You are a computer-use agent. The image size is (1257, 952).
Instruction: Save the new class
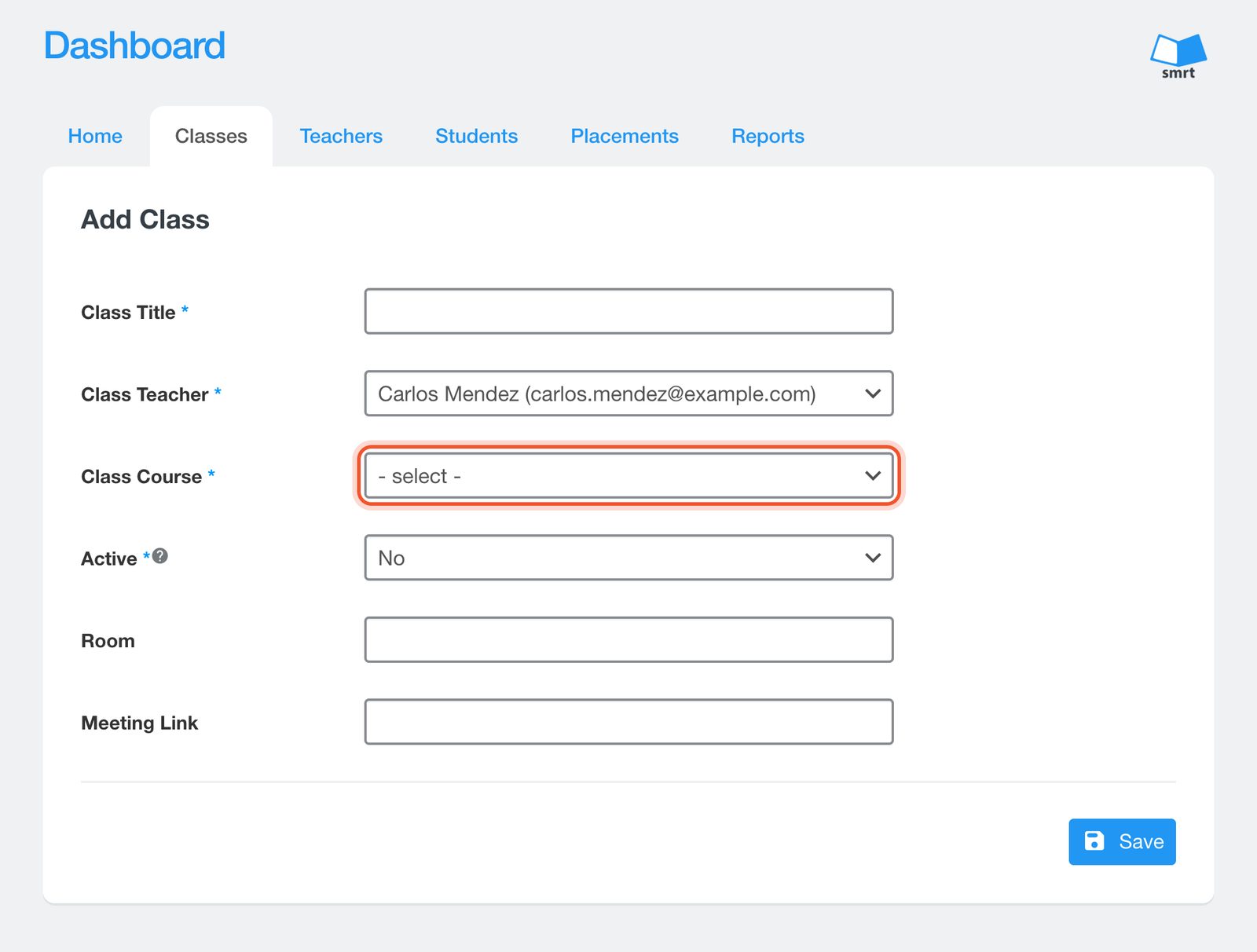pyautogui.click(x=1122, y=842)
